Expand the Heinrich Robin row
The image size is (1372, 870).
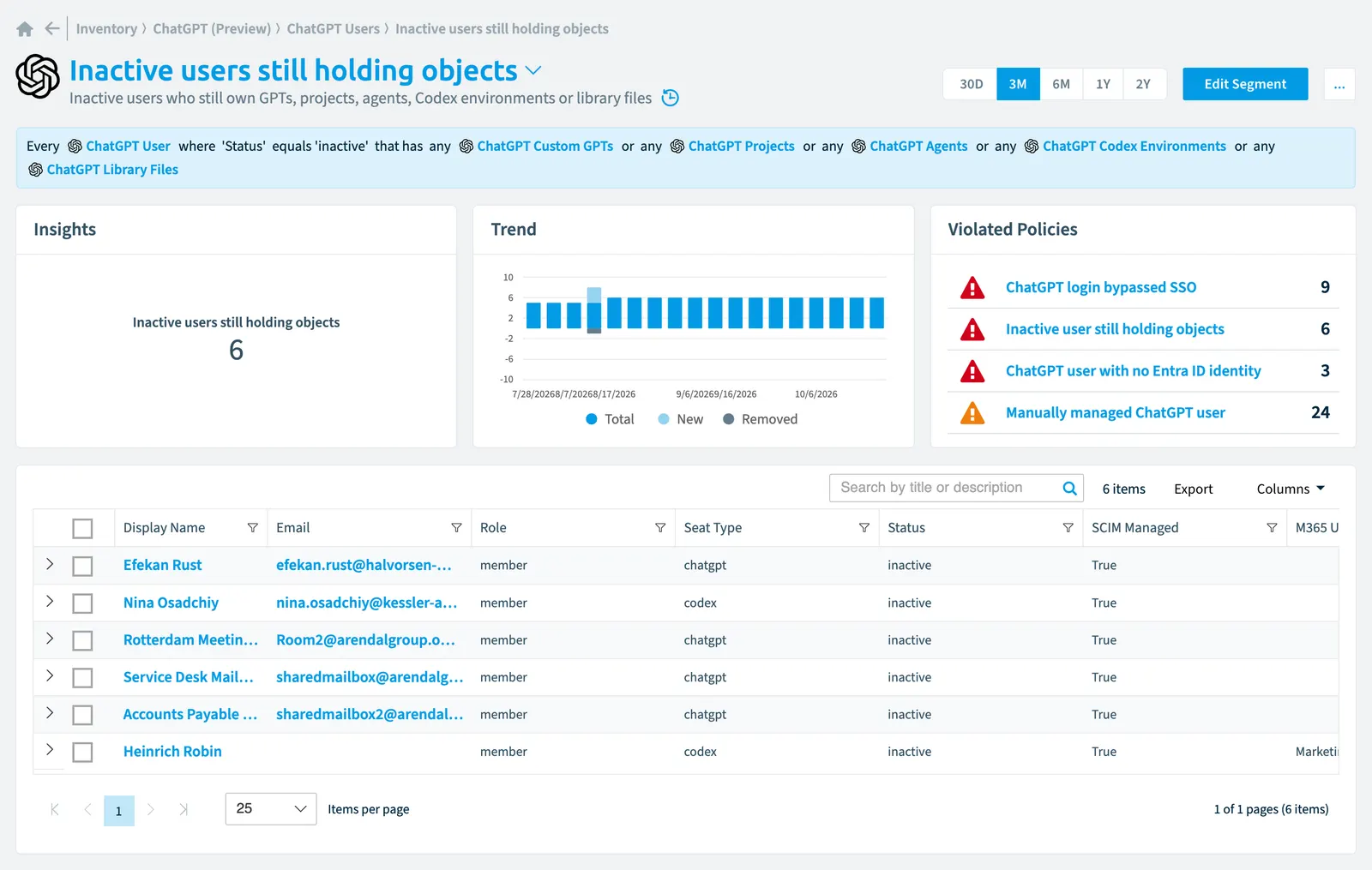(x=50, y=750)
